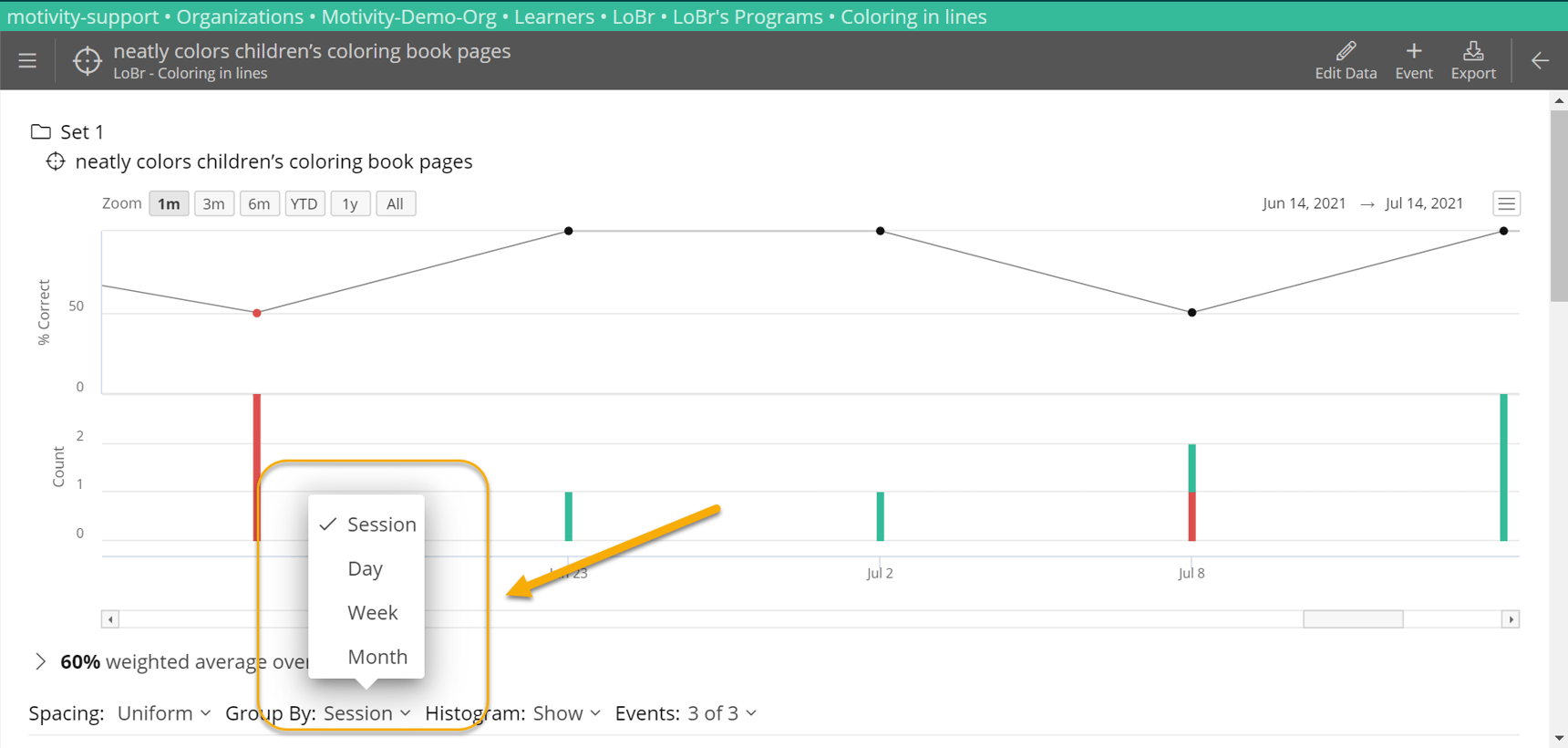This screenshot has width=1568, height=748.
Task: Select Month grouping option
Action: tap(377, 657)
